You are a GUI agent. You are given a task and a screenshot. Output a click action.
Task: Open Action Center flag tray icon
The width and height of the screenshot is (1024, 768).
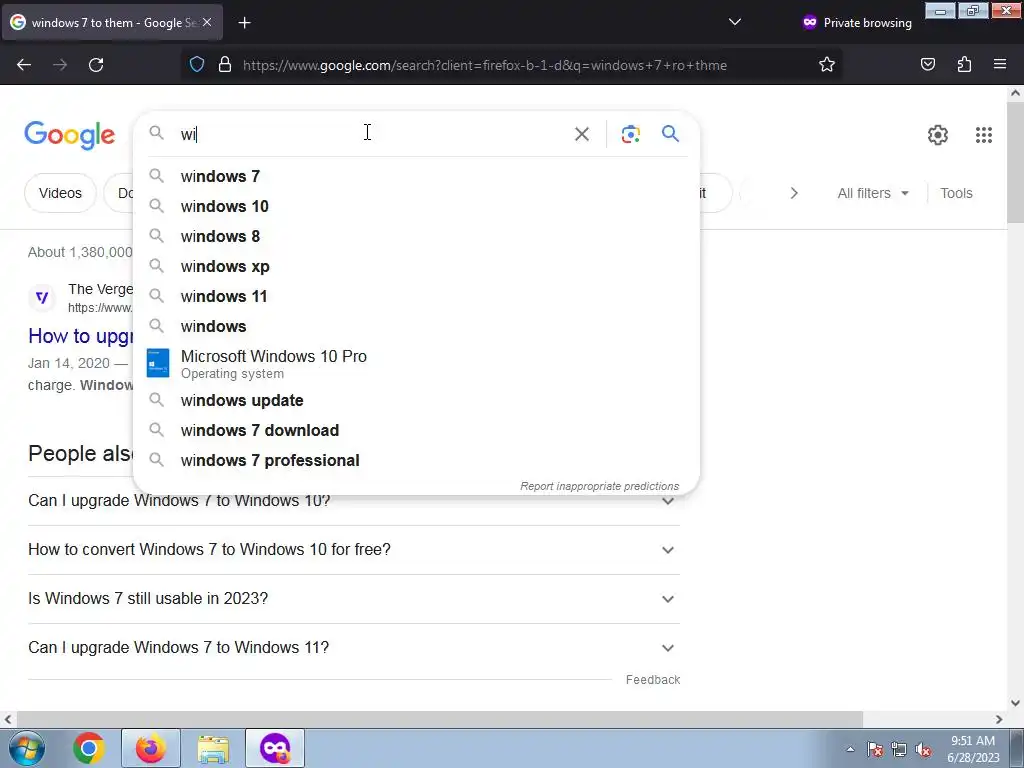[x=874, y=750]
